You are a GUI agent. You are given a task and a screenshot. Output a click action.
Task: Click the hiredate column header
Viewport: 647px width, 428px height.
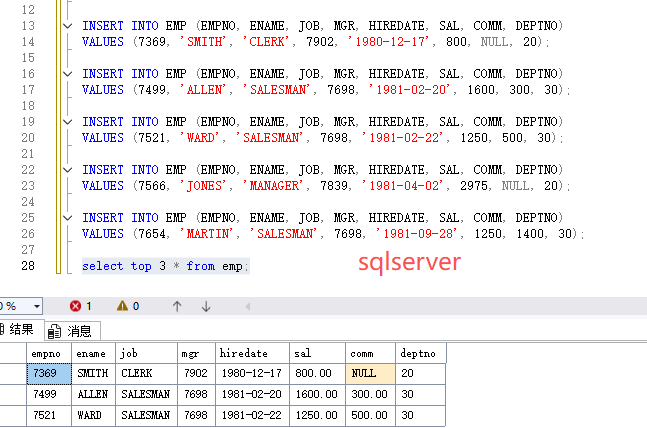tap(253, 353)
